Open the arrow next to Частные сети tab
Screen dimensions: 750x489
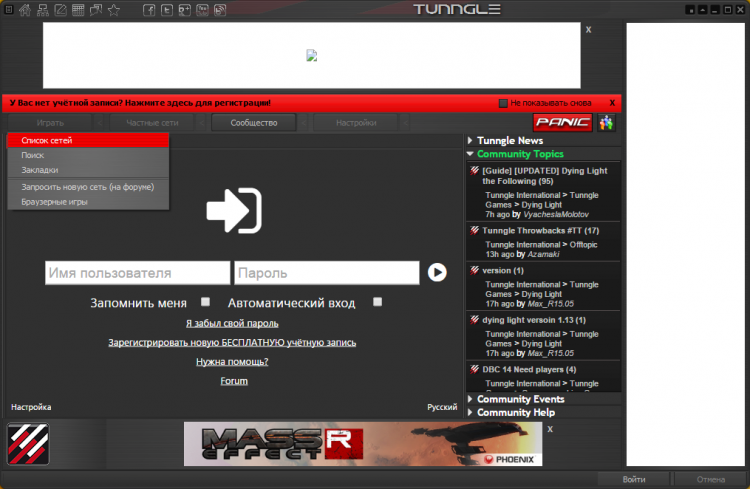[x=201, y=123]
